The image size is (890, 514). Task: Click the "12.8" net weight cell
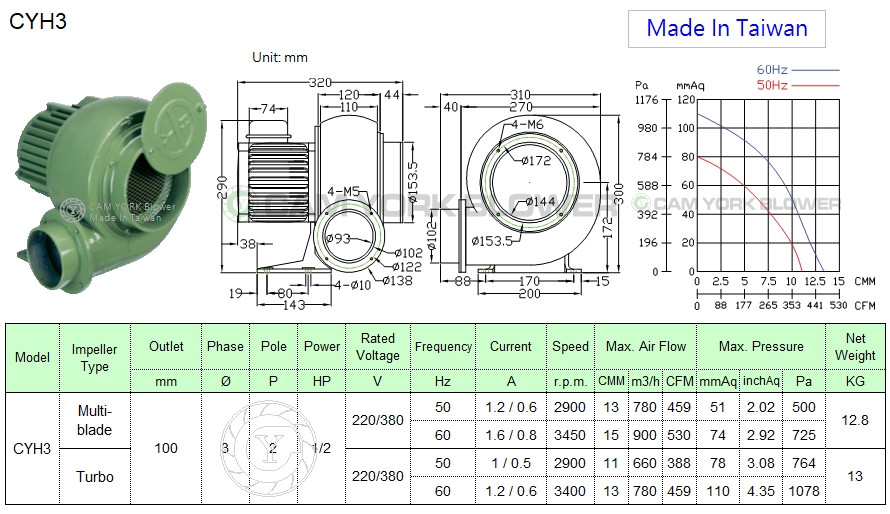855,420
